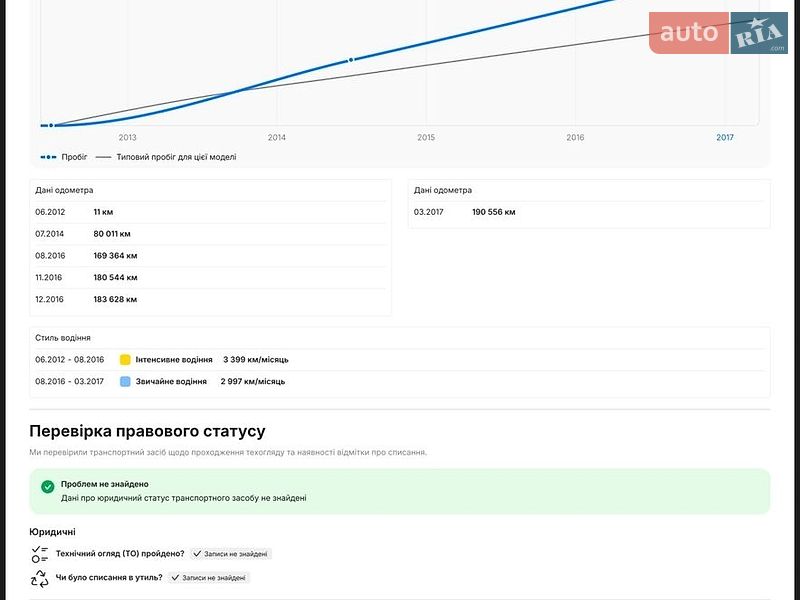Select the yellow Інтенсивне водіння swatch
Screen dimensions: 800x600
click(x=125, y=359)
